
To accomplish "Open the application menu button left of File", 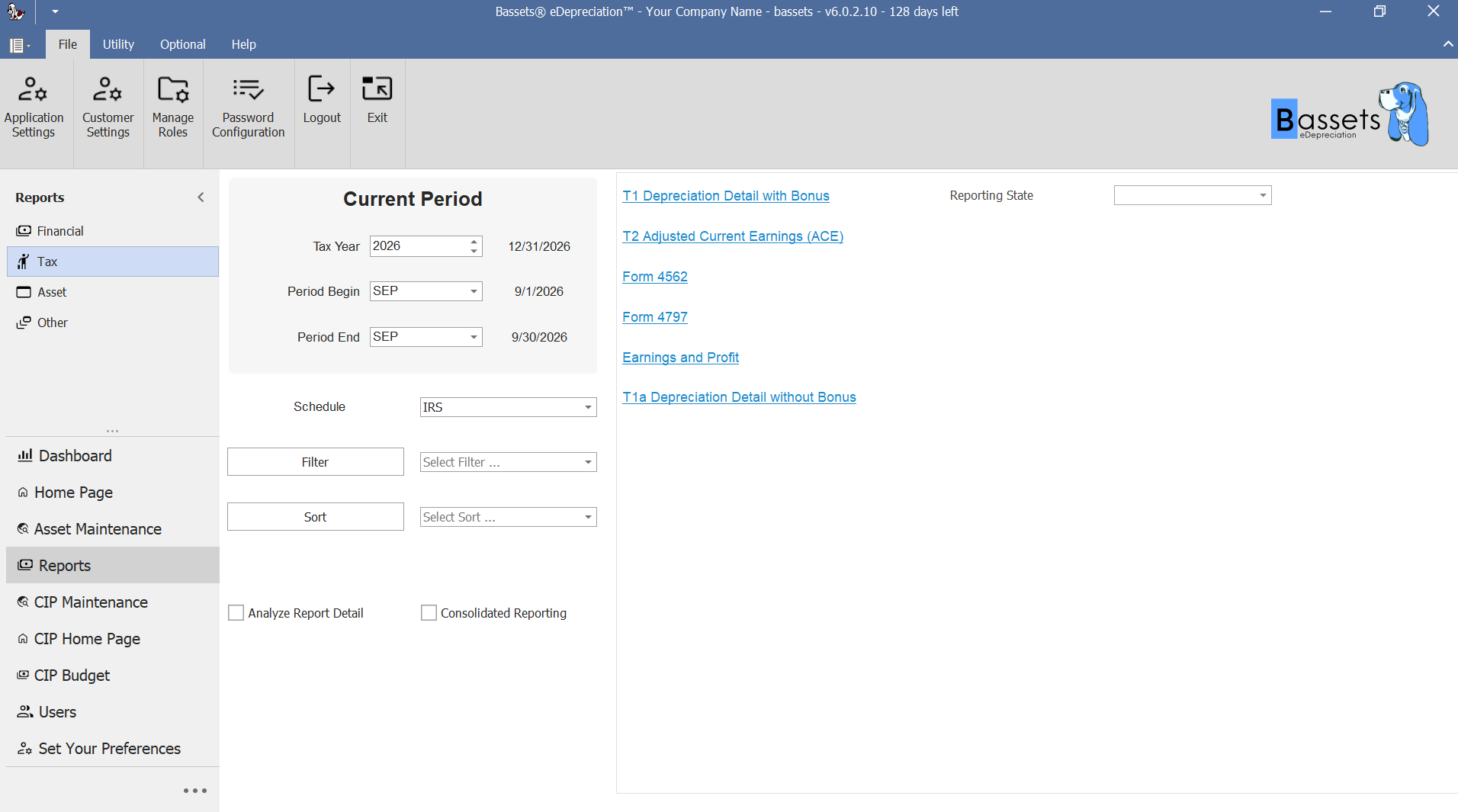I will coord(20,45).
